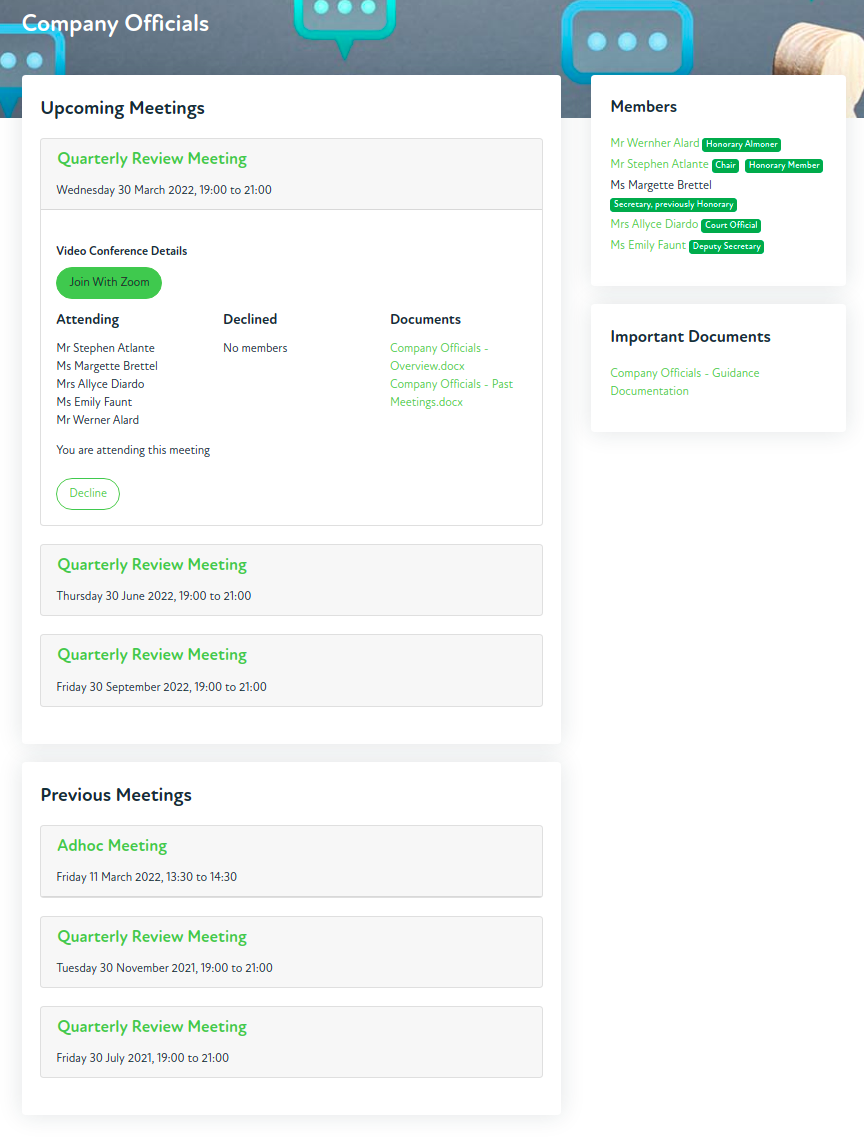Expand the 30 September Quarterly Review Meeting
This screenshot has height=1146, width=864.
tap(152, 655)
